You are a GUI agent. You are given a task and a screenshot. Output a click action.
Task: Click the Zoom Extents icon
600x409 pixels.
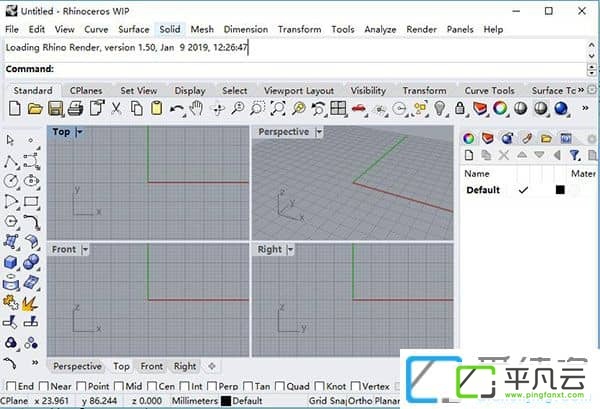[x=278, y=109]
